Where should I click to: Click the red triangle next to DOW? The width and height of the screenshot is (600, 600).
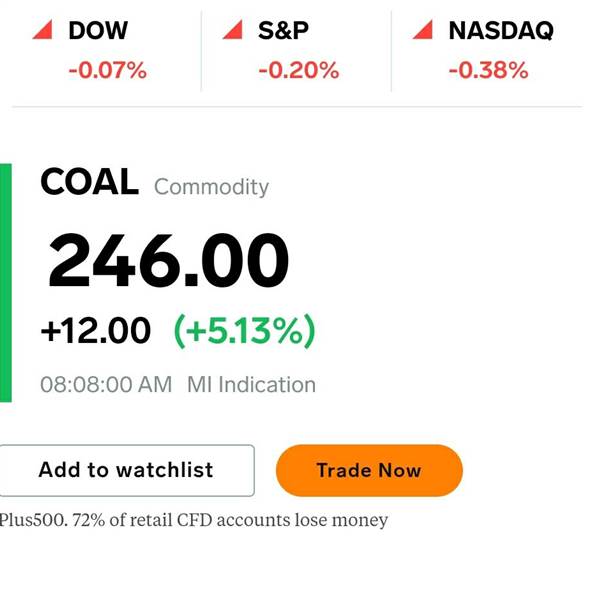pos(42,29)
